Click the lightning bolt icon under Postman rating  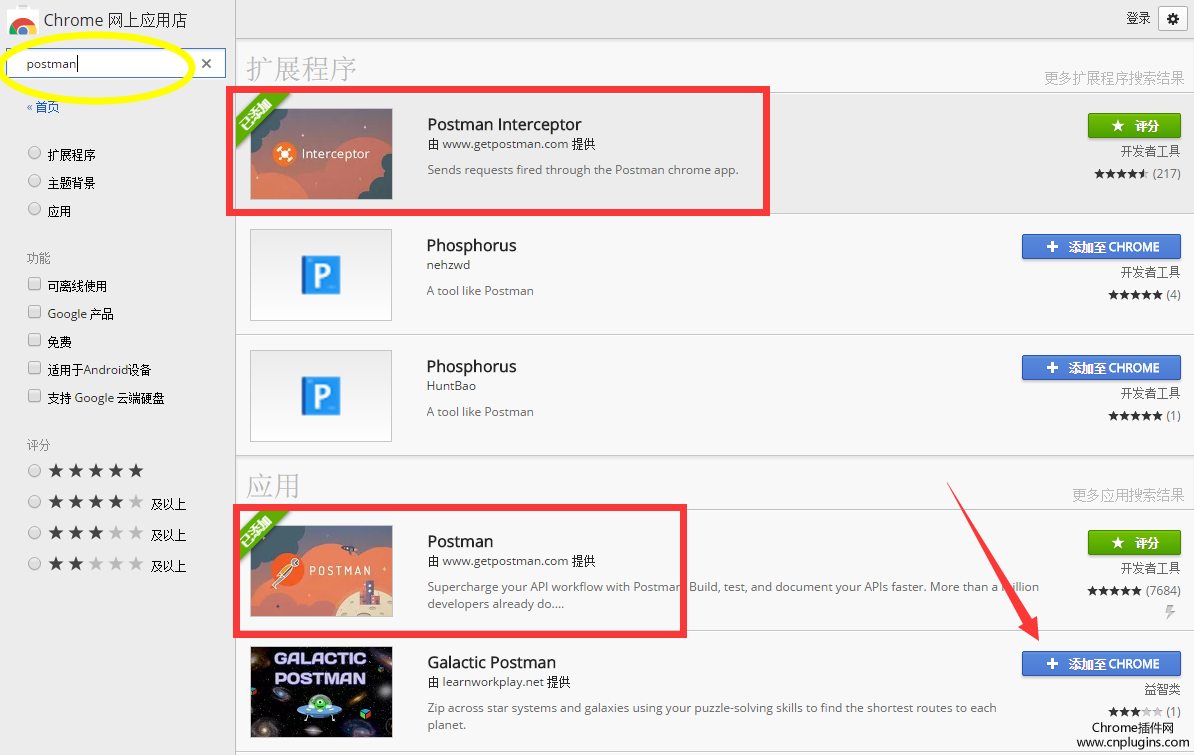coord(1171,612)
